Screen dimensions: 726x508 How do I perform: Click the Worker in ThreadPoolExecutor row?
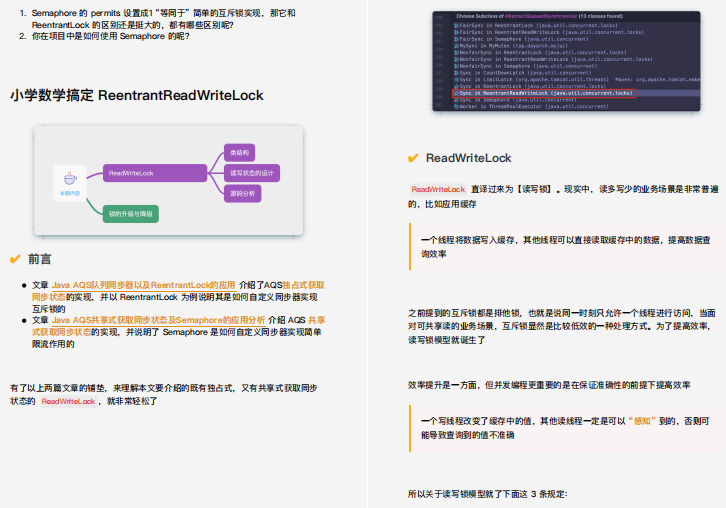(x=532, y=107)
